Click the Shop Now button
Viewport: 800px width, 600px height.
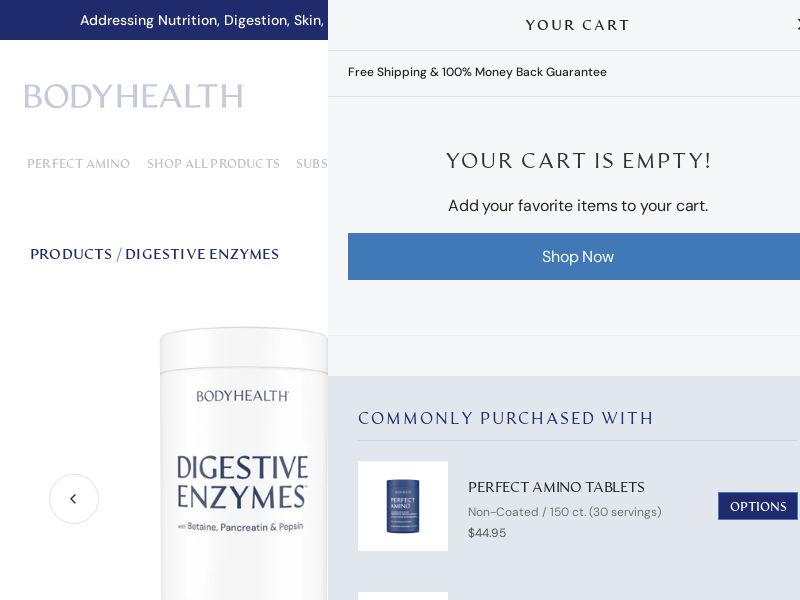(x=578, y=256)
